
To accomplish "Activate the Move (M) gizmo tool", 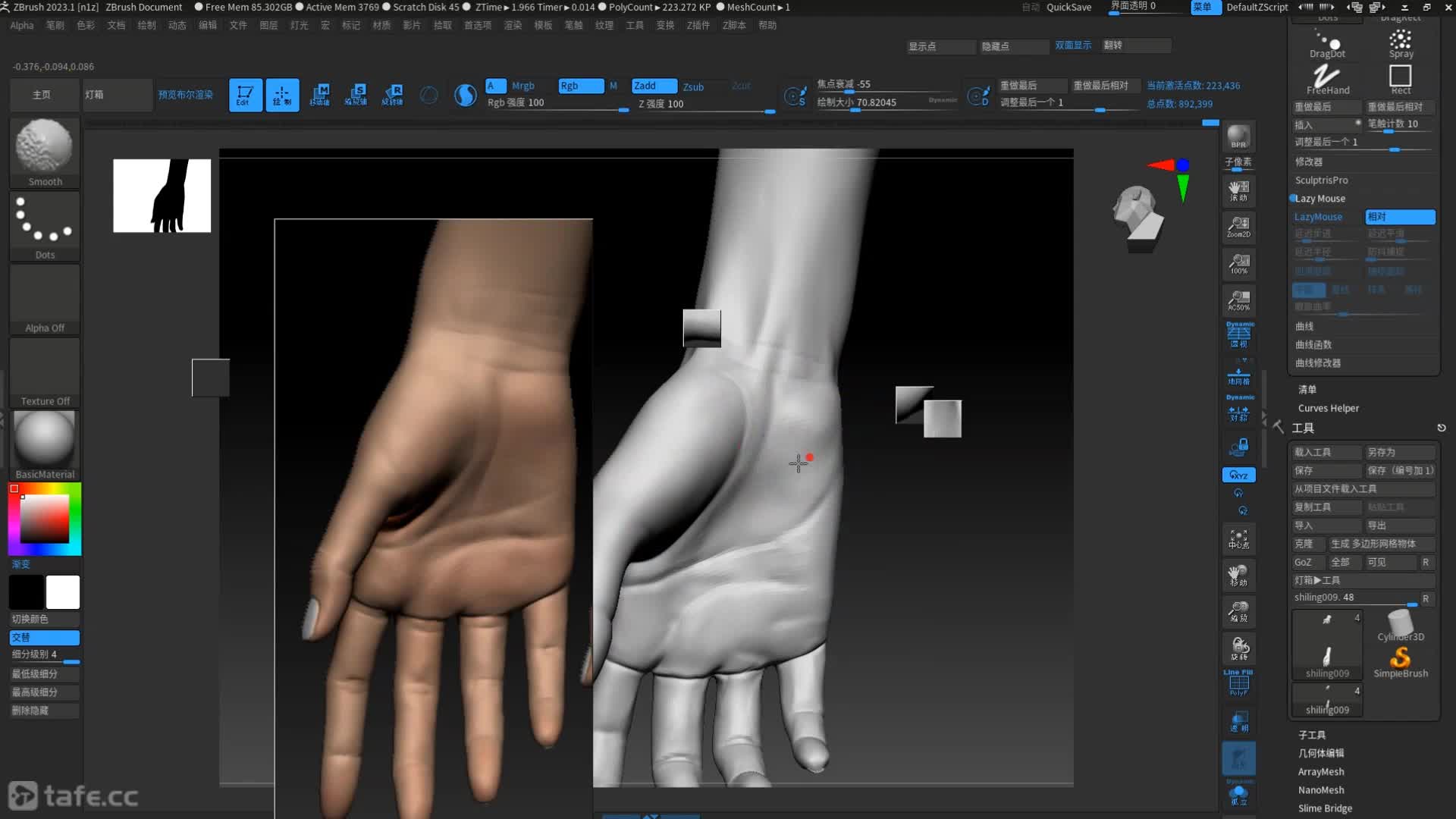I will tap(319, 95).
